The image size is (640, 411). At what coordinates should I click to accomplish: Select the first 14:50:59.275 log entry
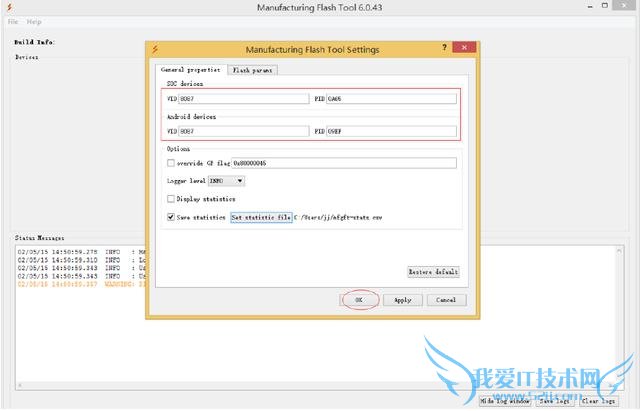[82, 252]
